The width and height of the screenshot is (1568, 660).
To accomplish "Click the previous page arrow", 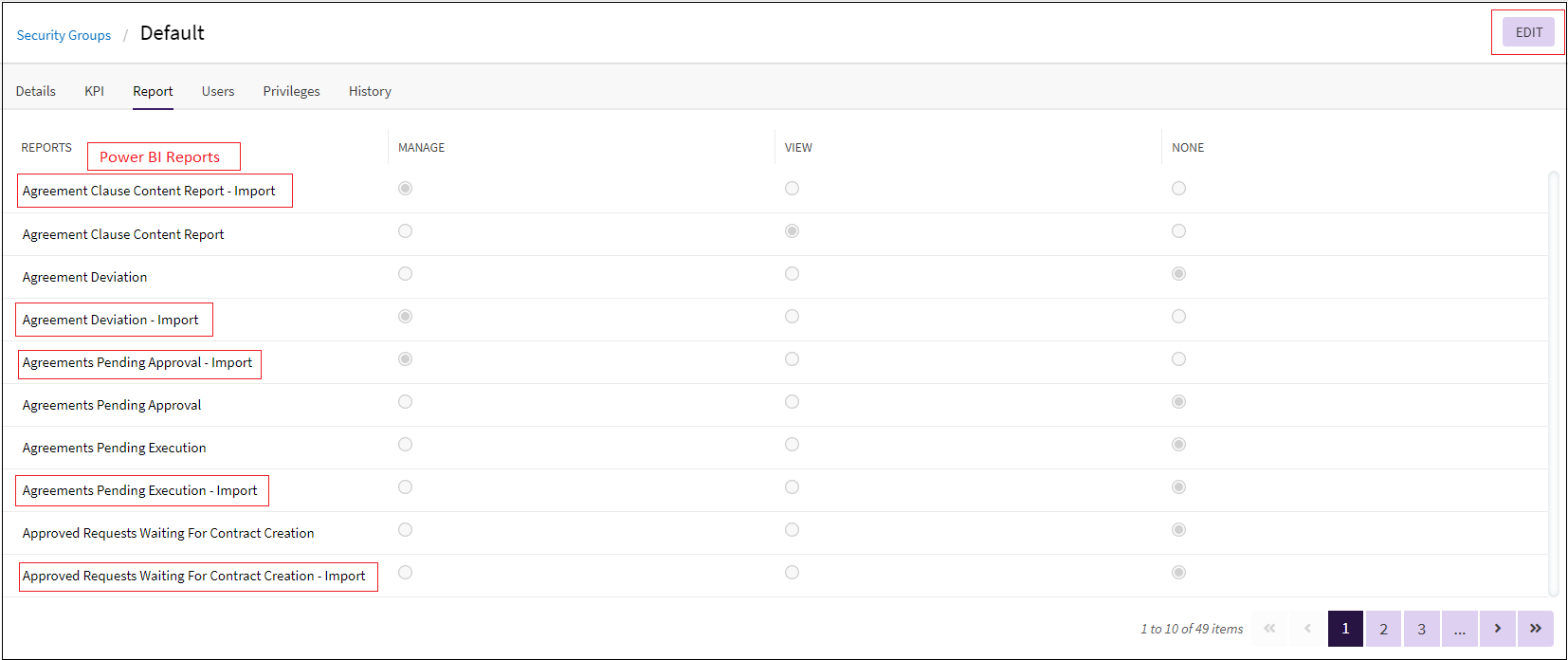I will [x=1307, y=629].
